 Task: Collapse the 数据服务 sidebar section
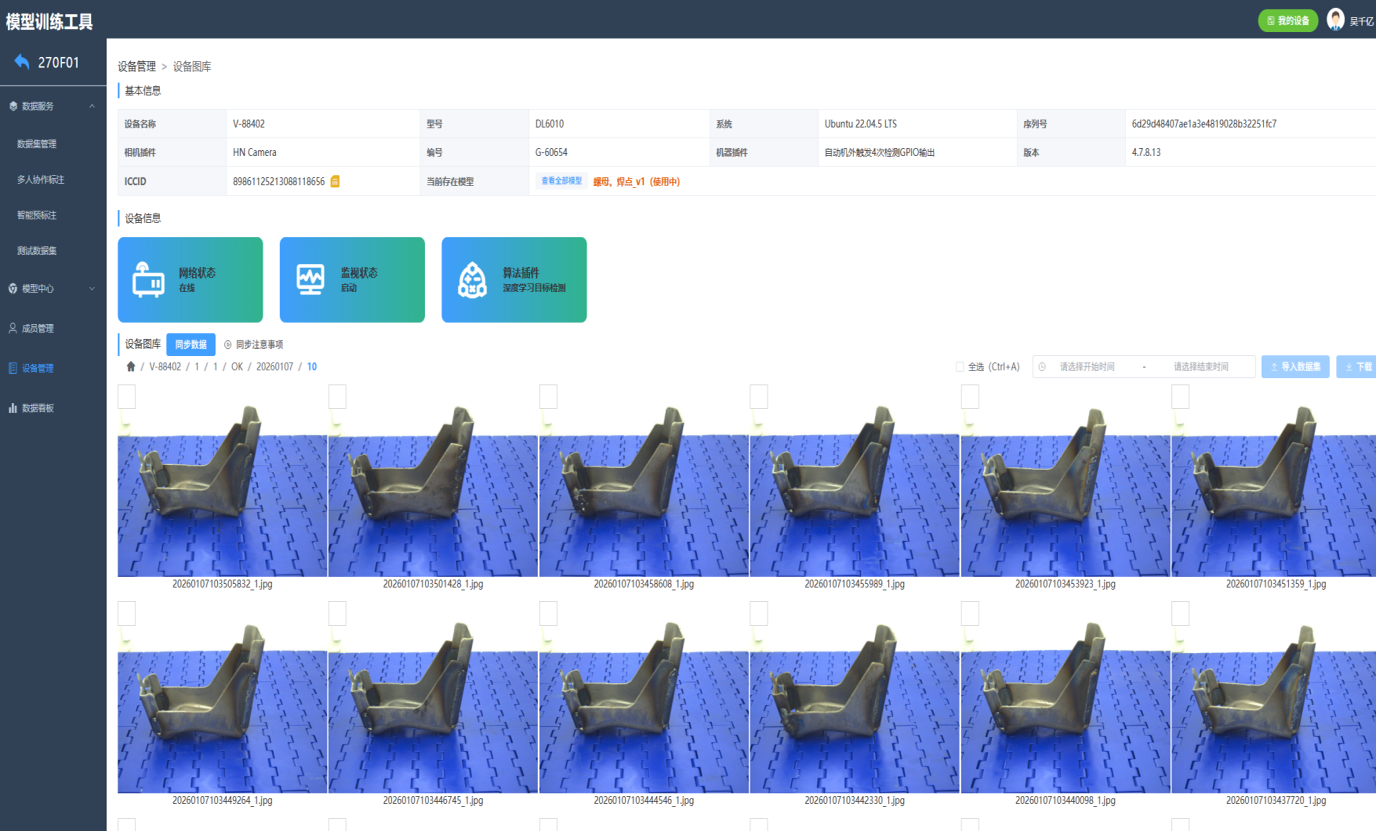click(91, 106)
